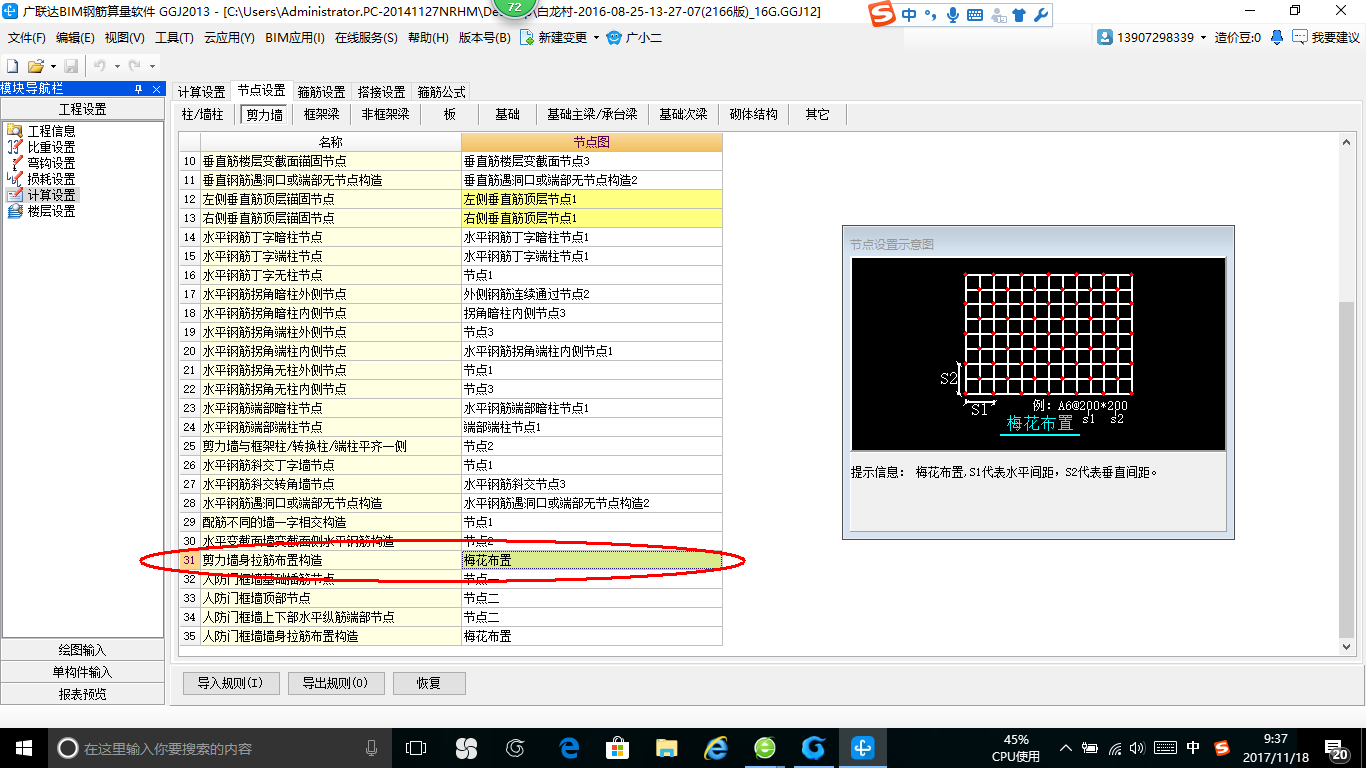
Task: Select the 砌体结构 component tab
Action: (x=754, y=114)
